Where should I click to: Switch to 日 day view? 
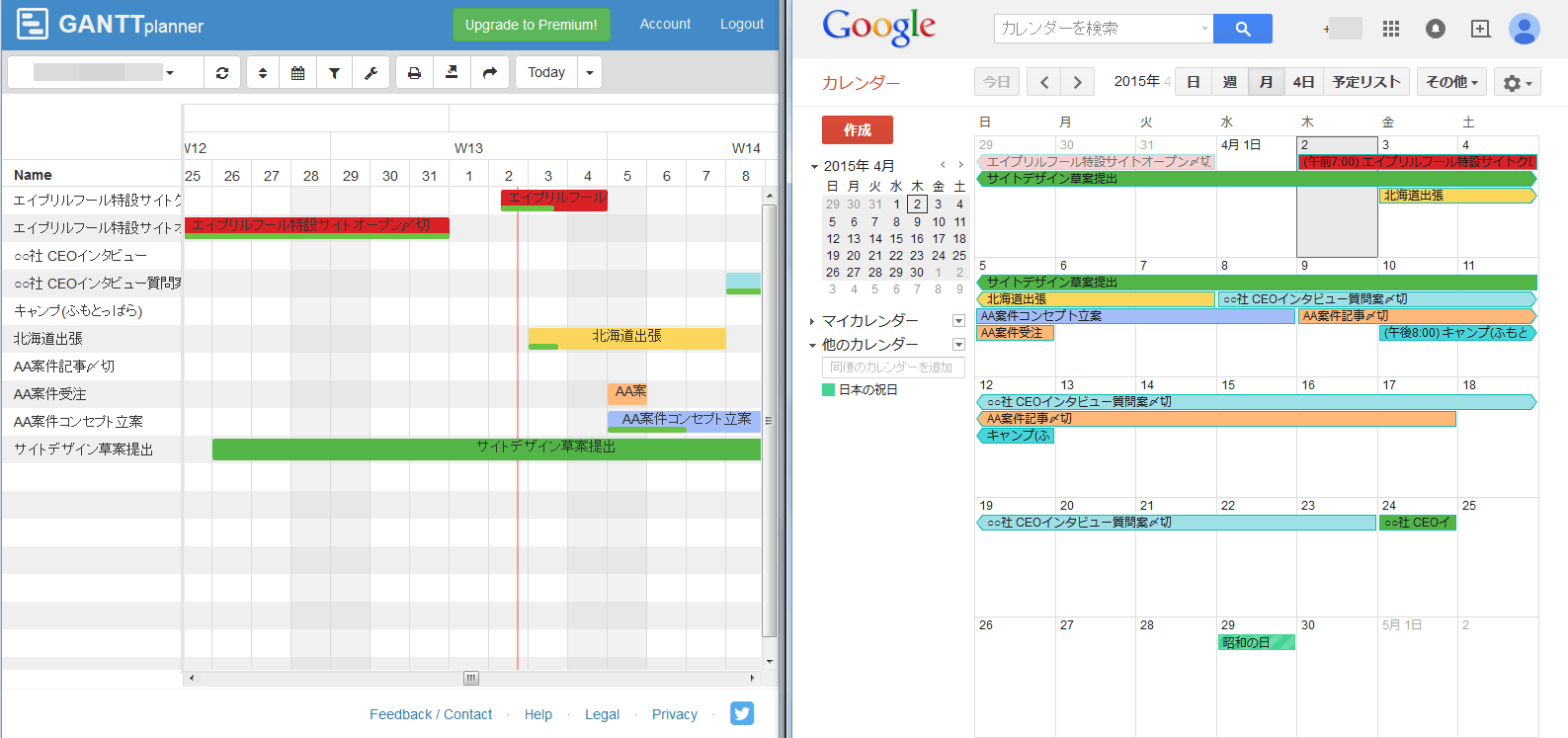click(x=1194, y=82)
